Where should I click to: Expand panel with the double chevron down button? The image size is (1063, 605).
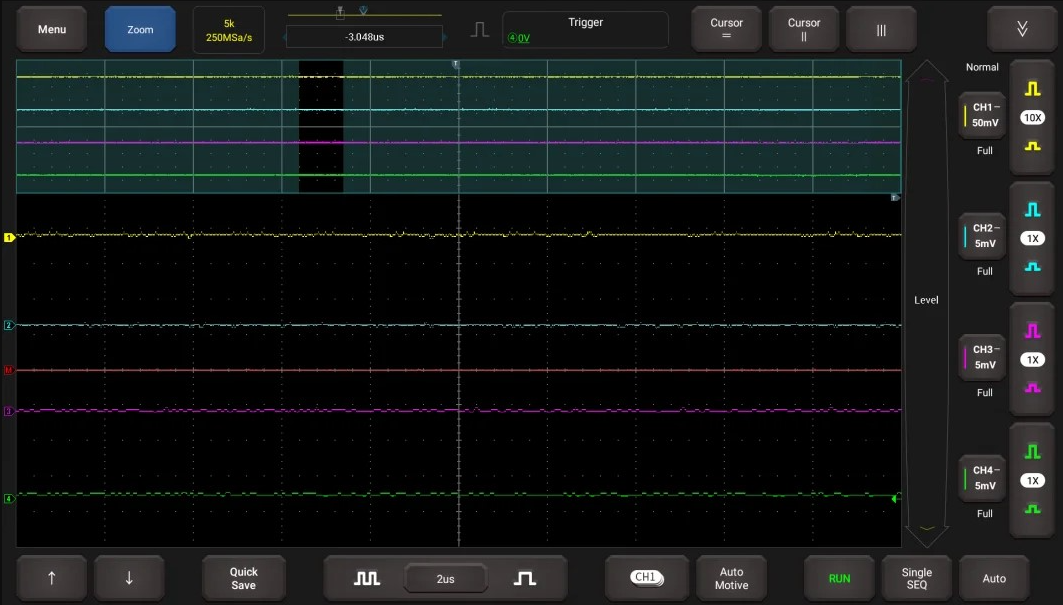(1022, 29)
